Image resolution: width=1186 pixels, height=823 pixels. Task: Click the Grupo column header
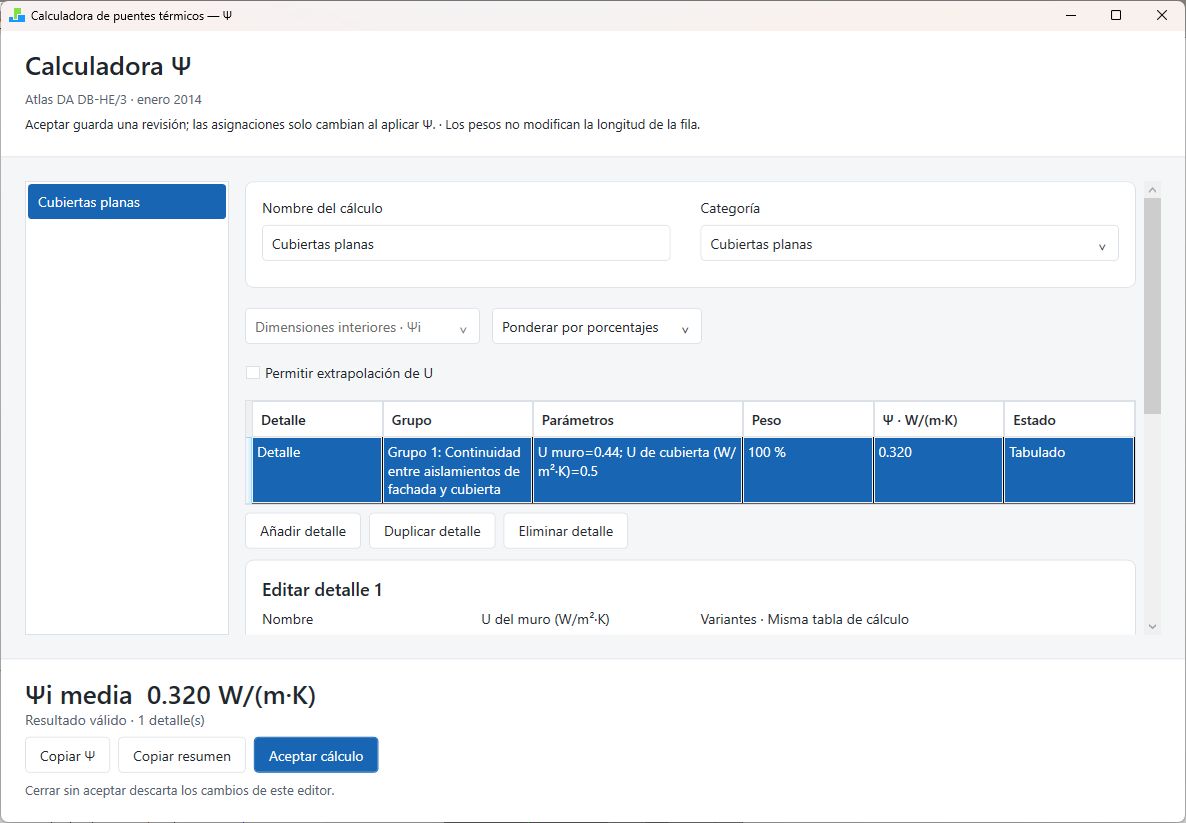[x=458, y=420]
